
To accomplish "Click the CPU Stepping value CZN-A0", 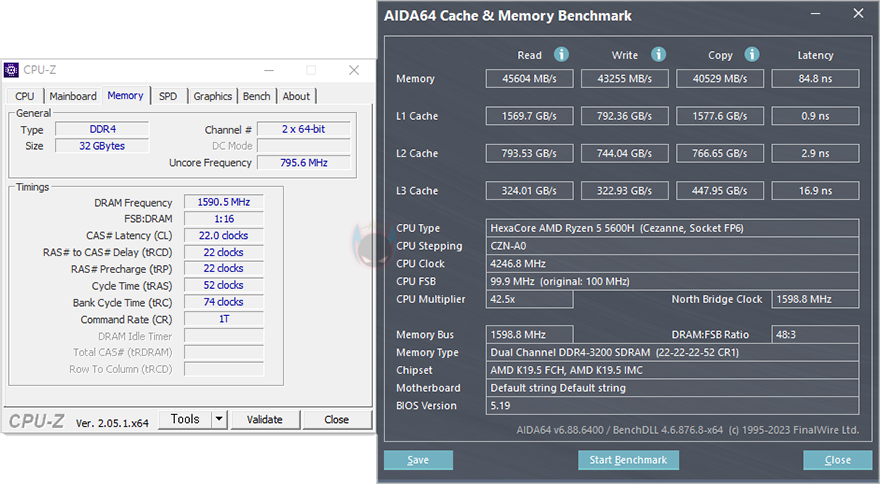I will (x=672, y=246).
